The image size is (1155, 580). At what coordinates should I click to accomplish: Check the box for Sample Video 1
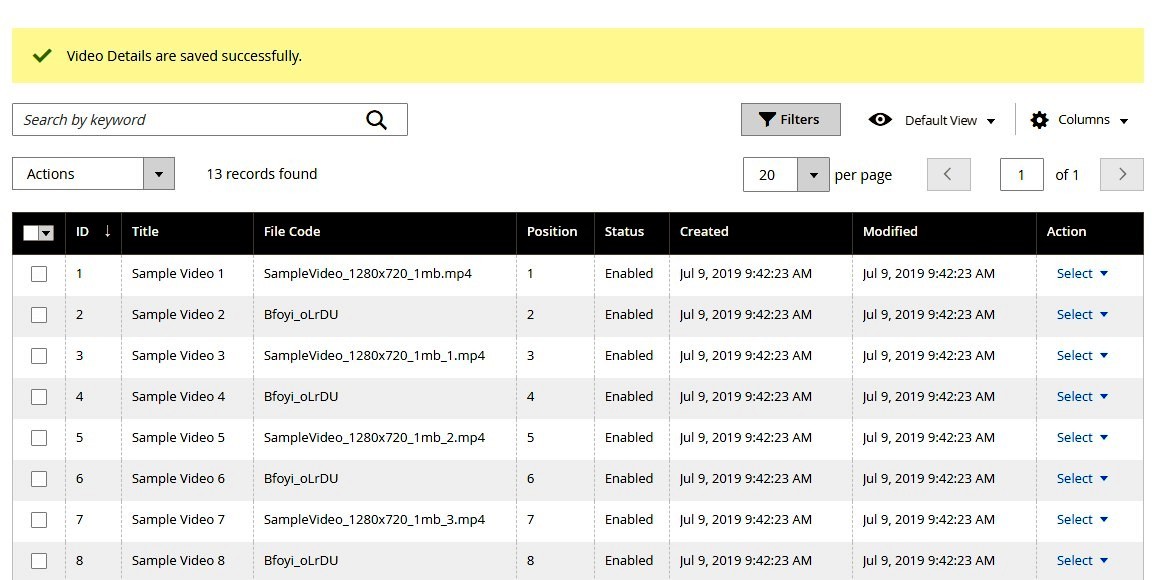[x=39, y=274]
